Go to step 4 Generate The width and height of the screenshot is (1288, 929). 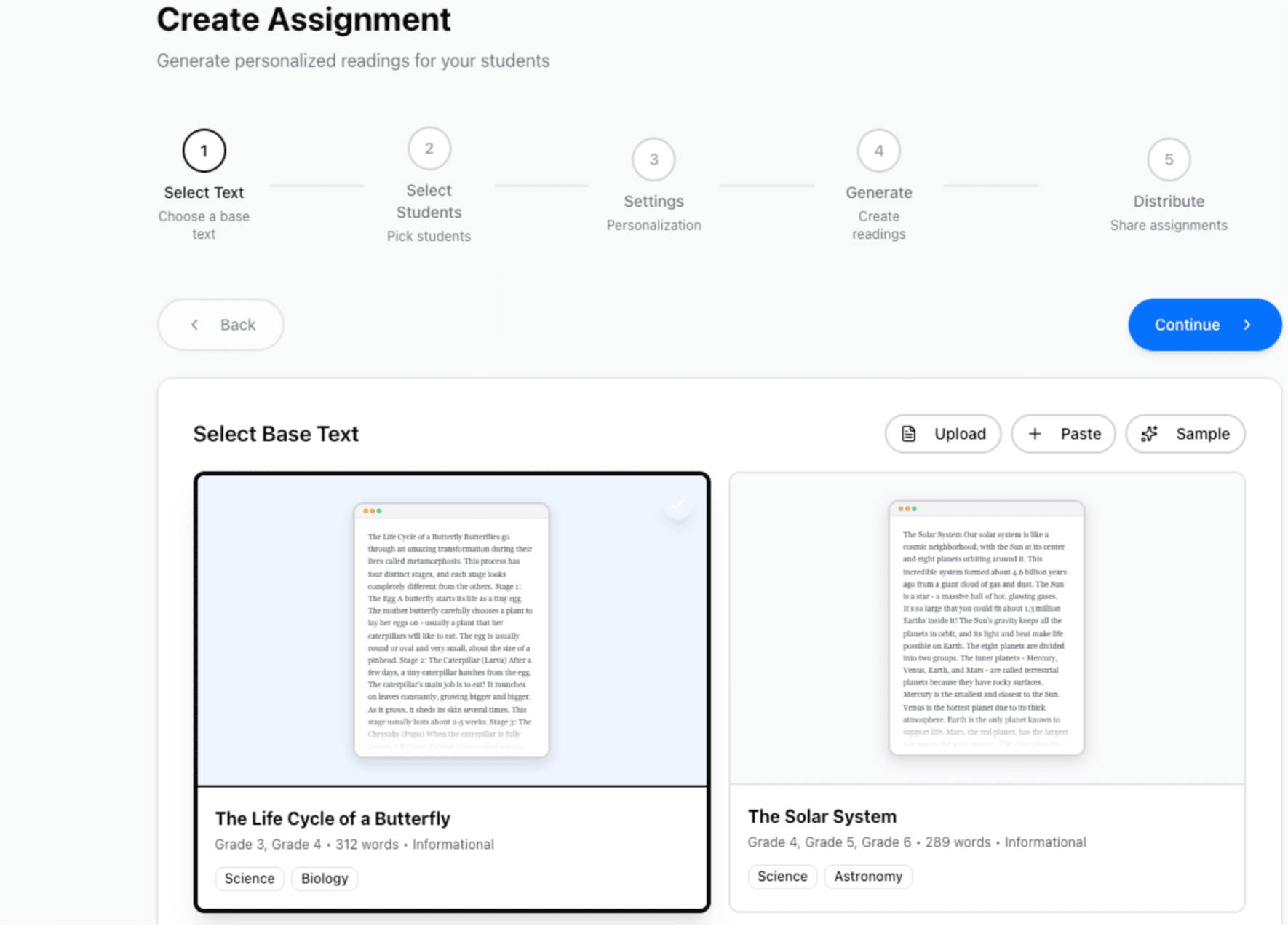(x=878, y=151)
